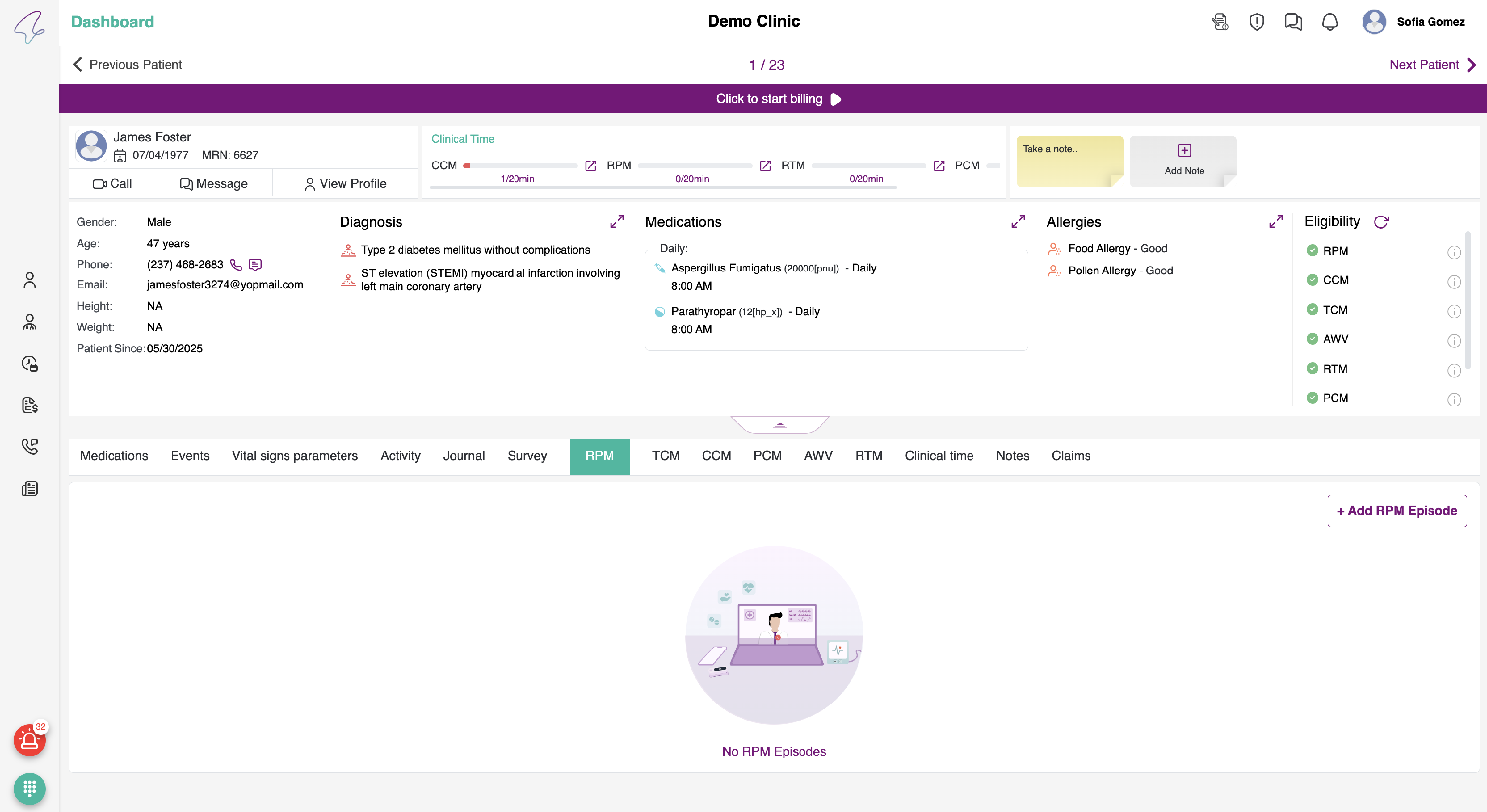The width and height of the screenshot is (1487, 812).
Task: Click the red alarm alerts icon
Action: click(29, 741)
